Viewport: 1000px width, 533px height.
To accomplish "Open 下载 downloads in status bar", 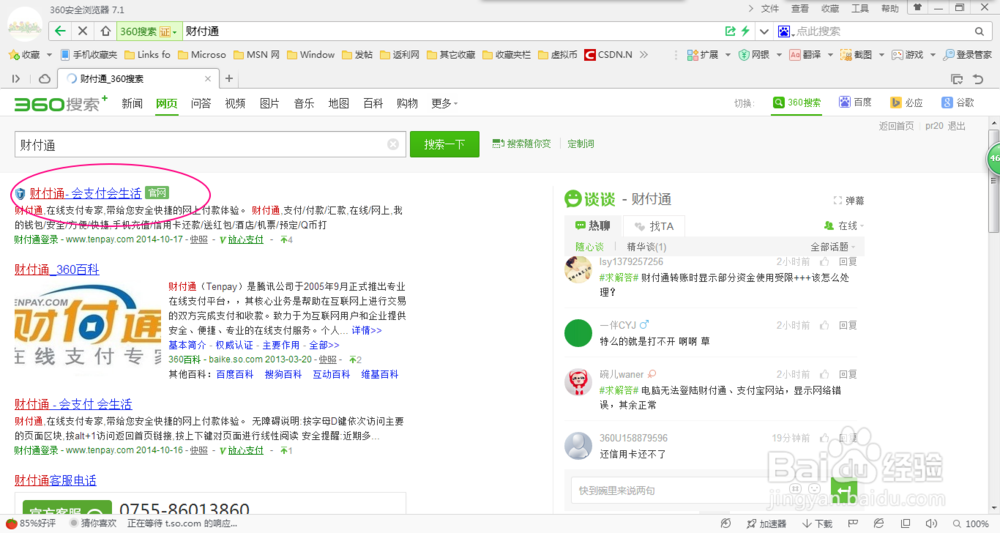I will point(818,523).
